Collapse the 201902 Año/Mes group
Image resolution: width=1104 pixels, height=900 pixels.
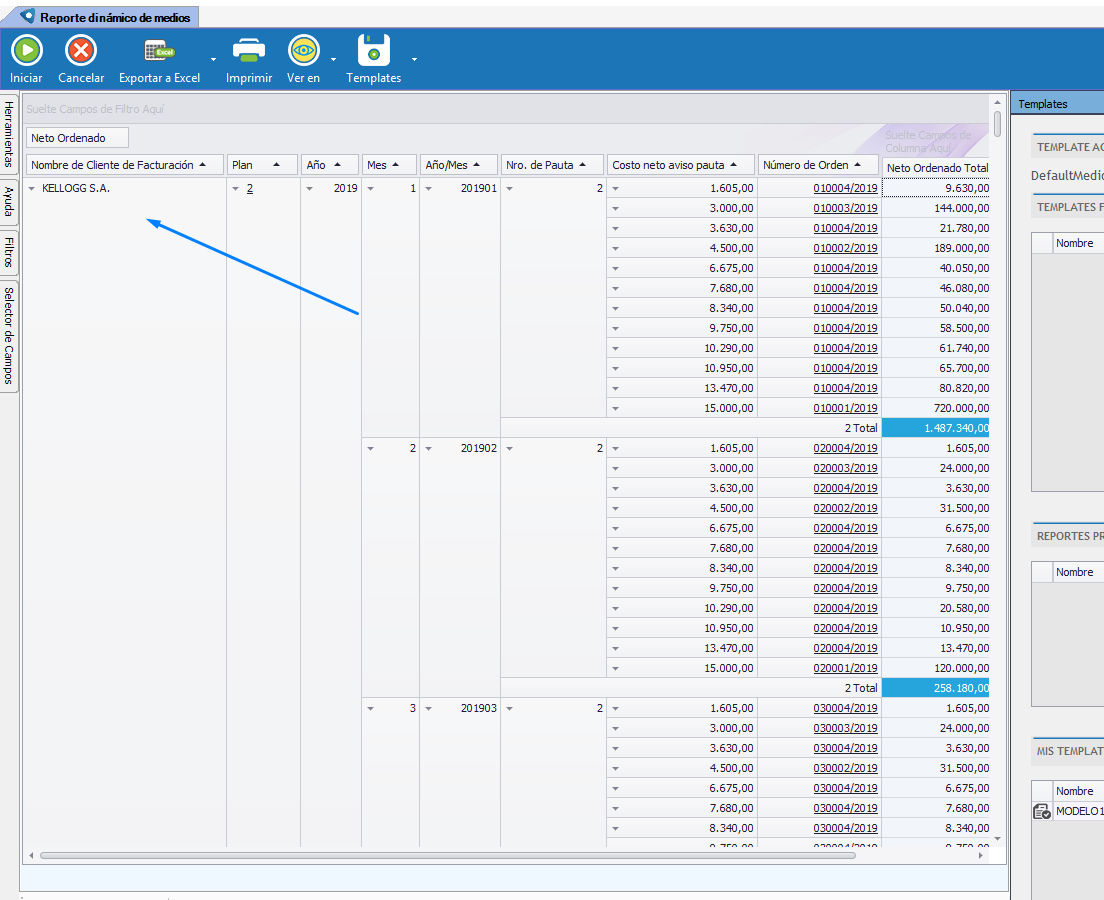429,449
